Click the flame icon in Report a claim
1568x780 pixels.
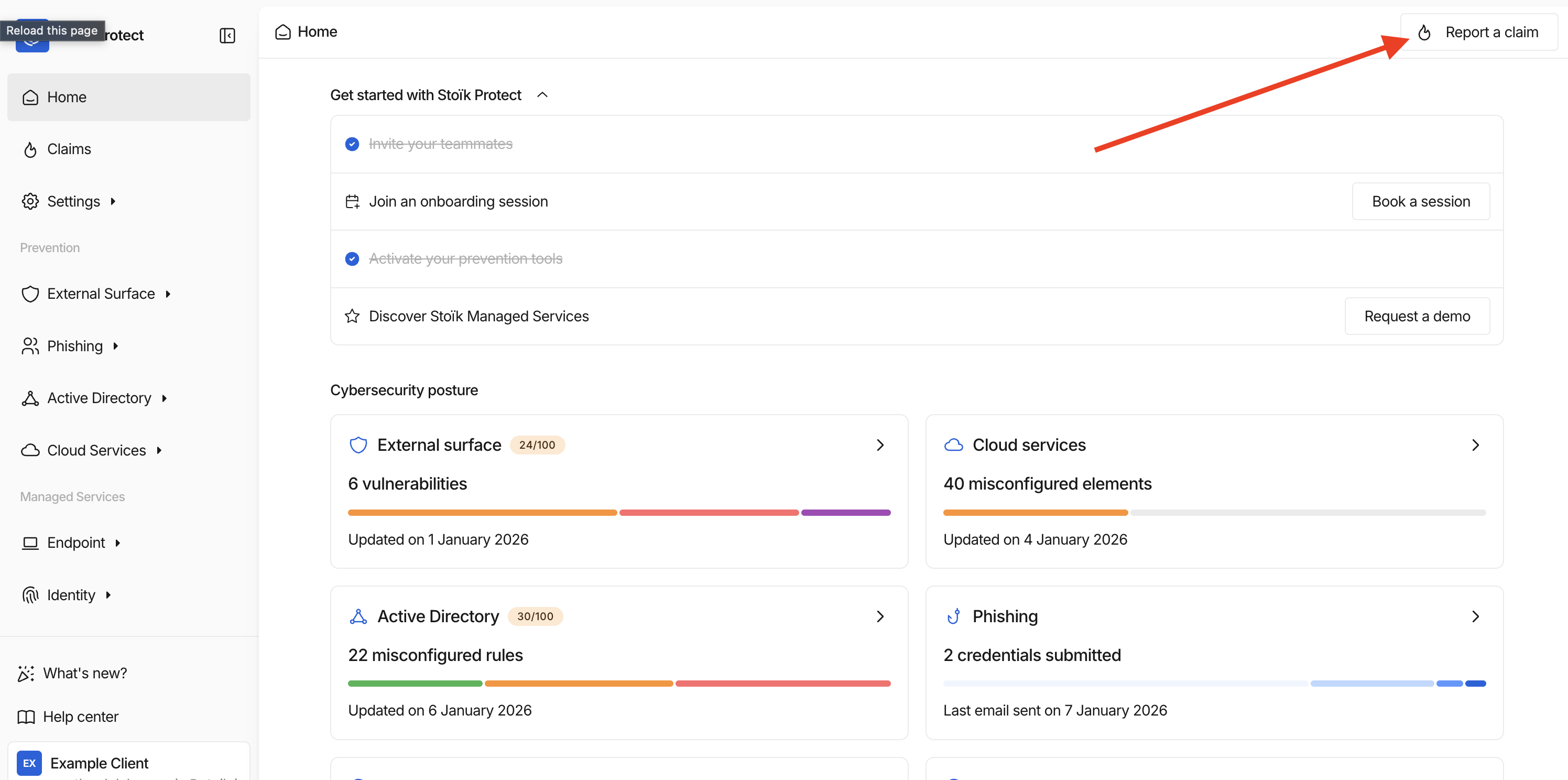1424,32
